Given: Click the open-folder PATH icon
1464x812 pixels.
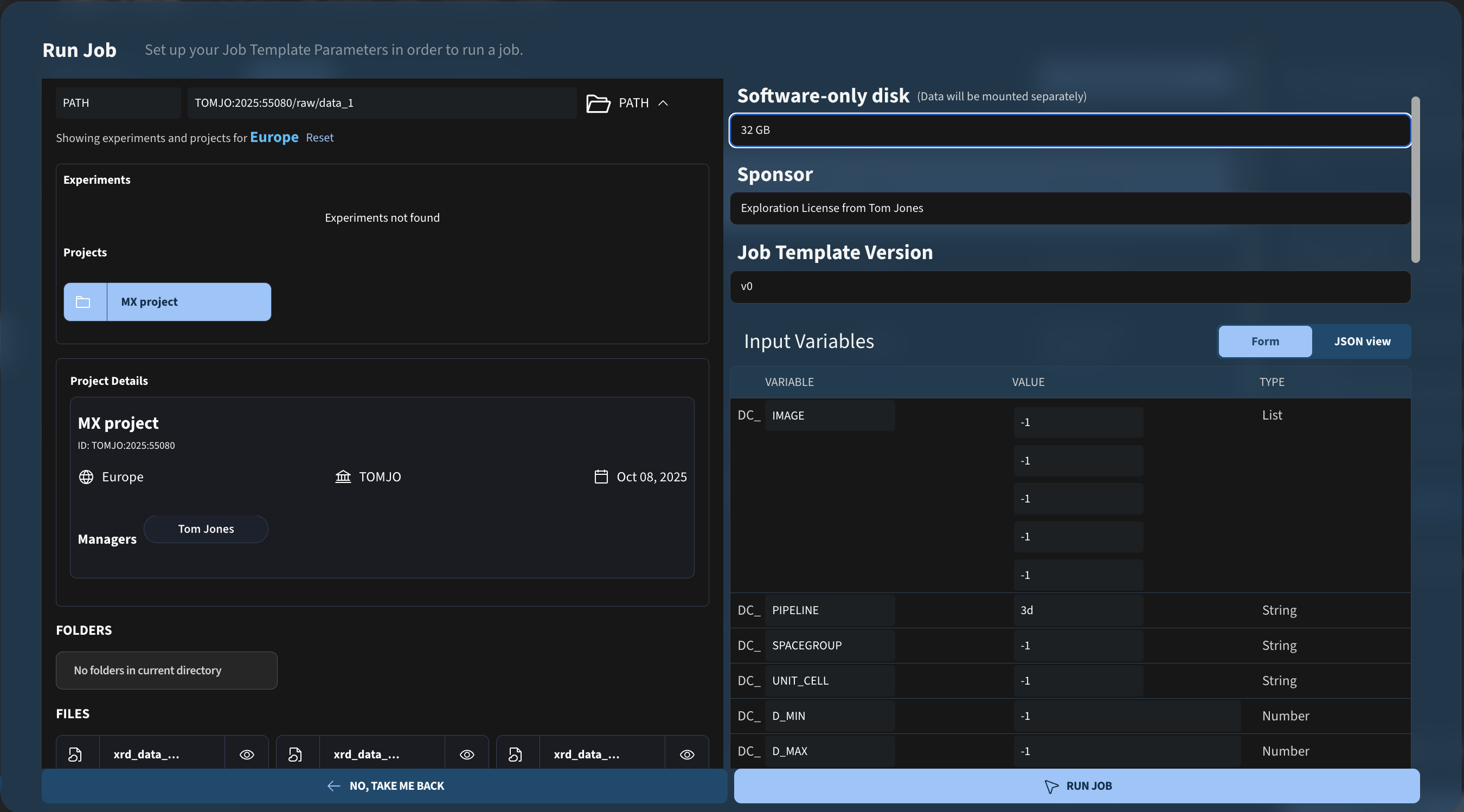Looking at the screenshot, I should (x=598, y=104).
